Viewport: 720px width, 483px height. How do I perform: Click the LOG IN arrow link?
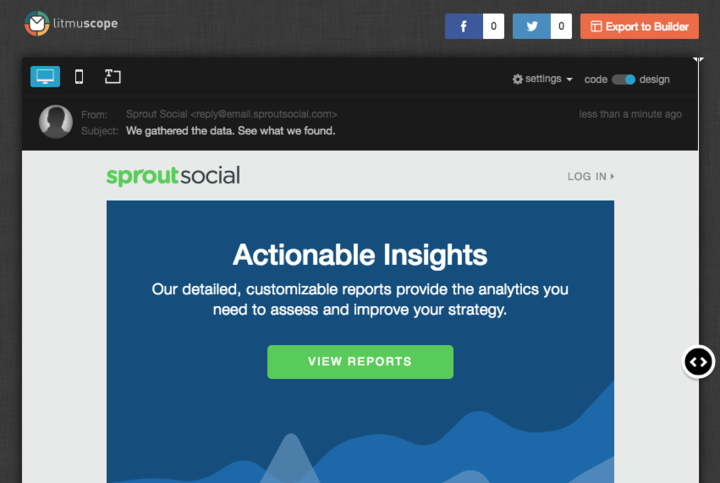(x=590, y=177)
